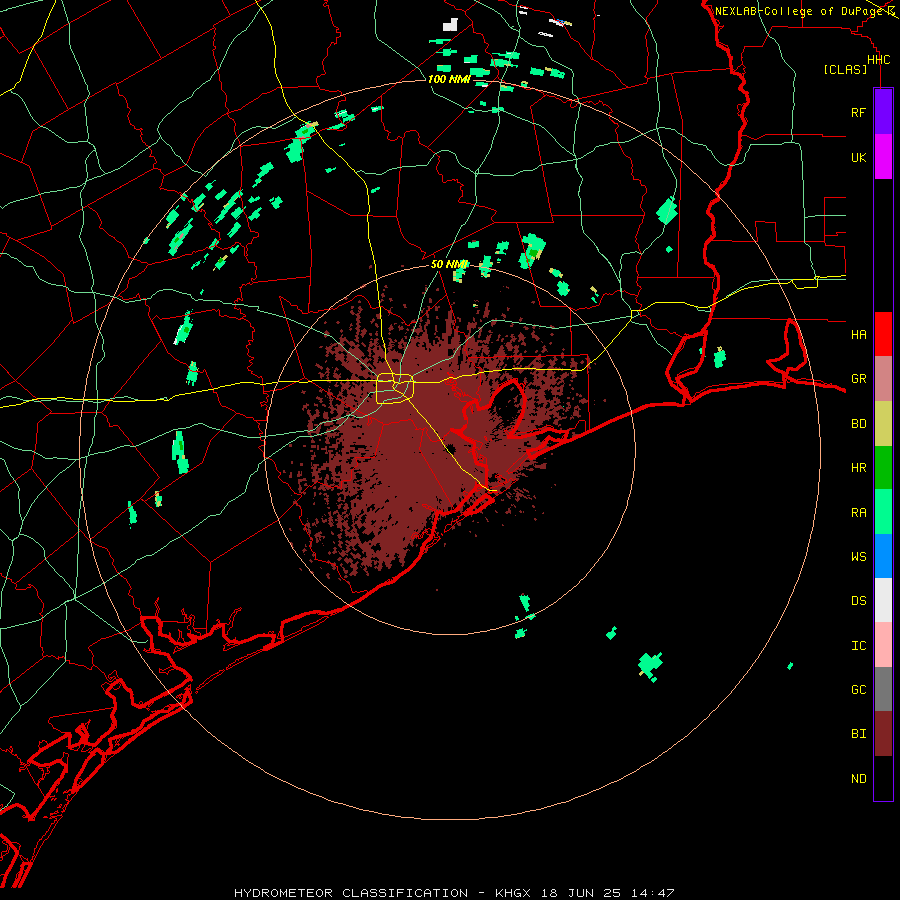Click the KHGX radar station identifier
This screenshot has height=900, width=900.
point(513,893)
